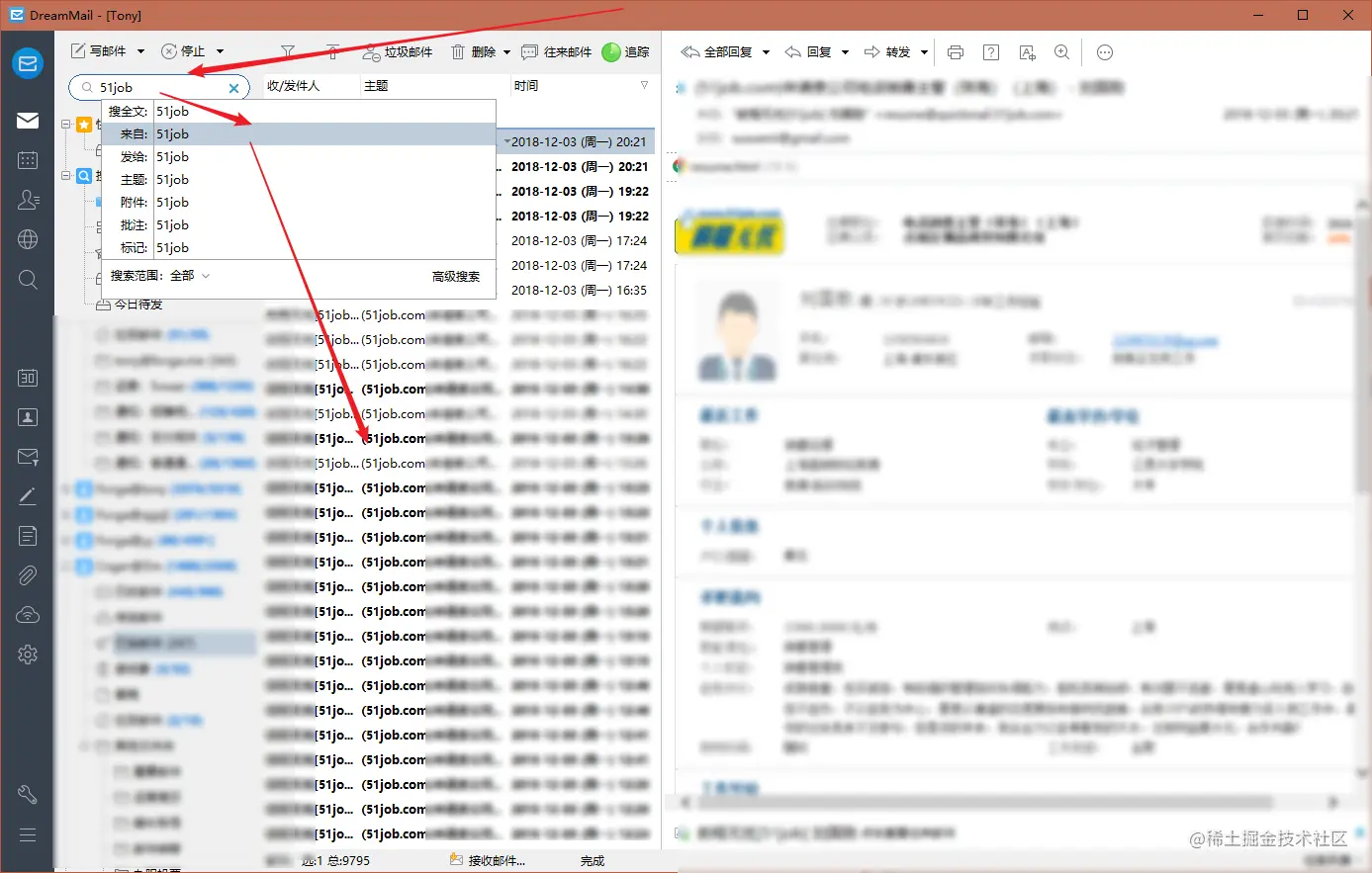Click the 高级搜索 link
1372x873 pixels.
click(x=456, y=277)
